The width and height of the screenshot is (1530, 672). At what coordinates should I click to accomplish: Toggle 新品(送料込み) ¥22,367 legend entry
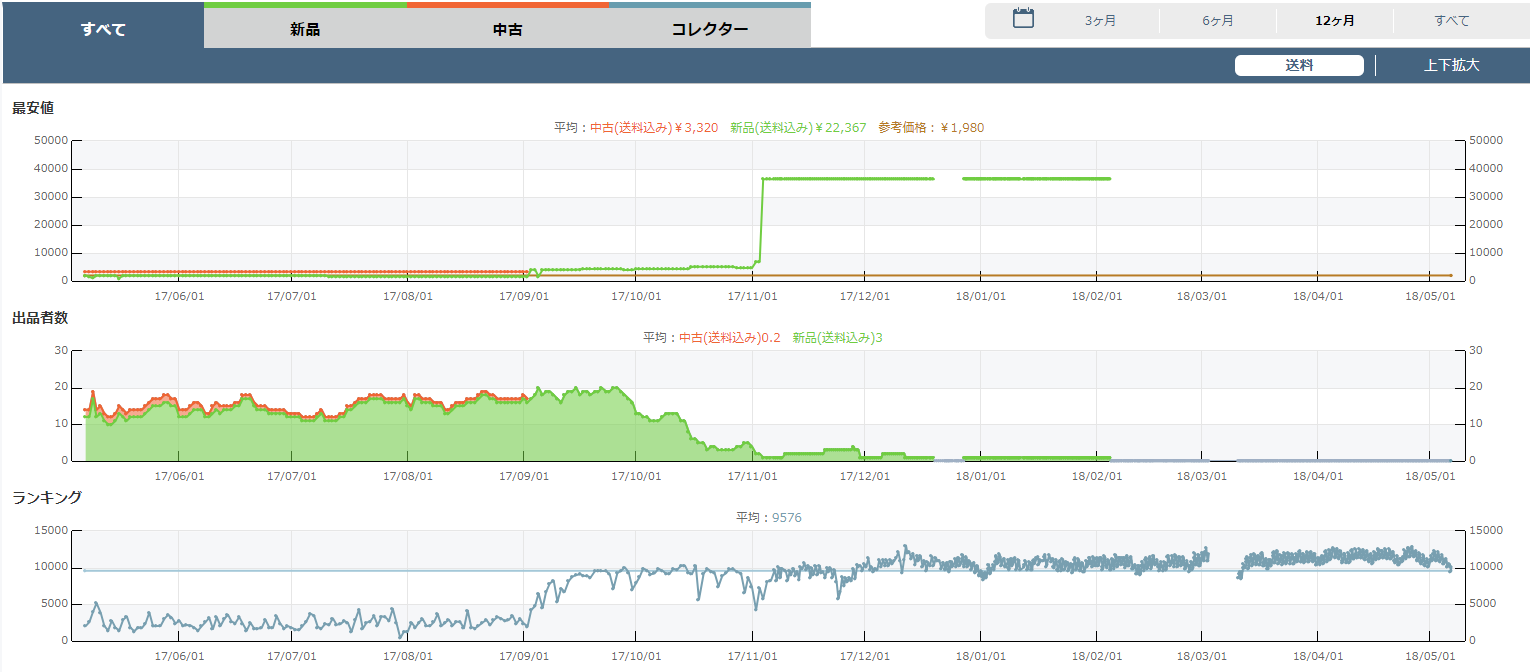(798, 127)
